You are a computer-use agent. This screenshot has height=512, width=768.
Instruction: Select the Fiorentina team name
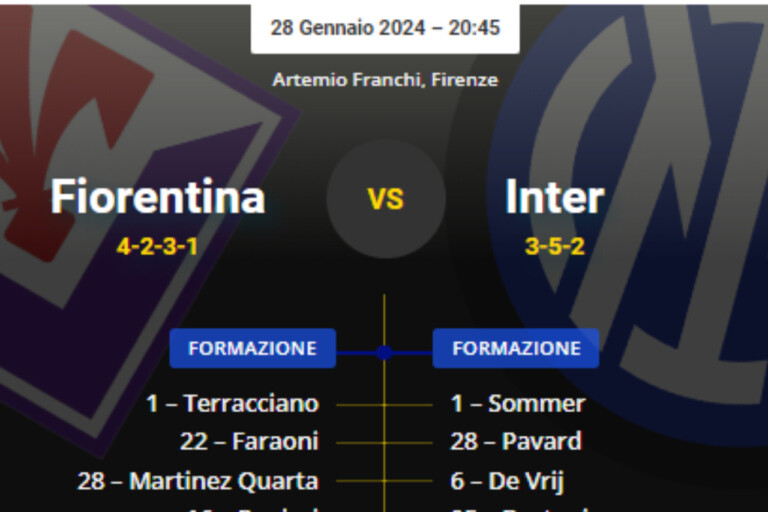click(x=158, y=197)
